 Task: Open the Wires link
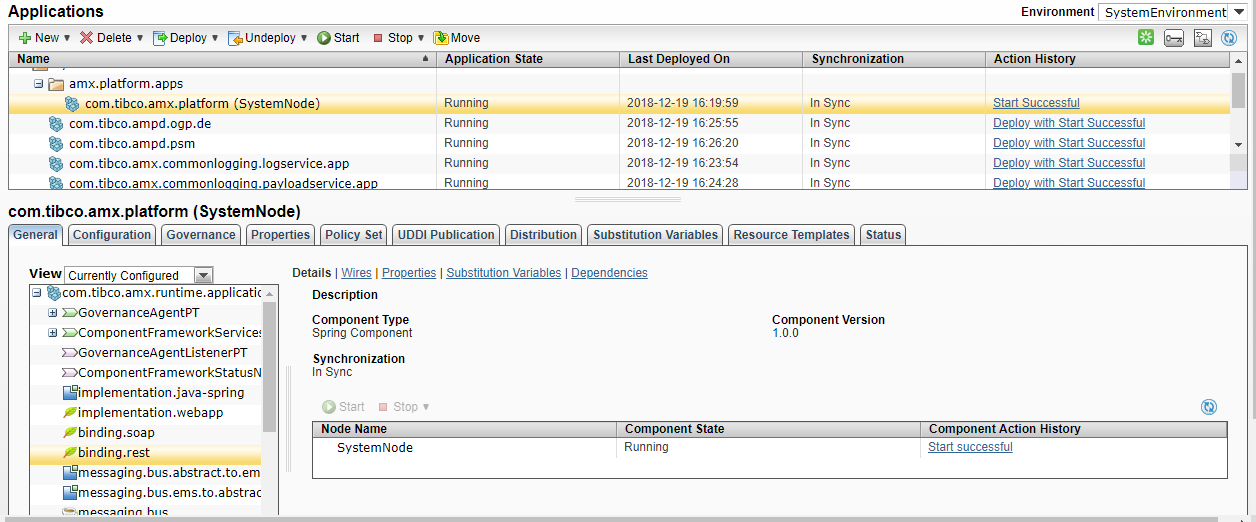356,273
